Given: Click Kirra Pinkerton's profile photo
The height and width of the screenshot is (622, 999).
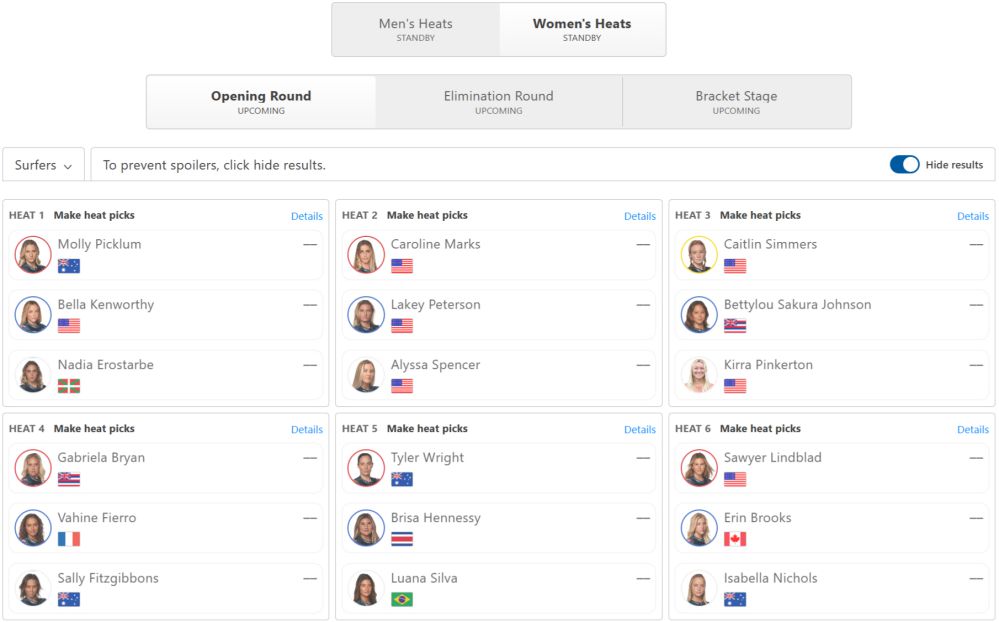Looking at the screenshot, I should (x=699, y=375).
